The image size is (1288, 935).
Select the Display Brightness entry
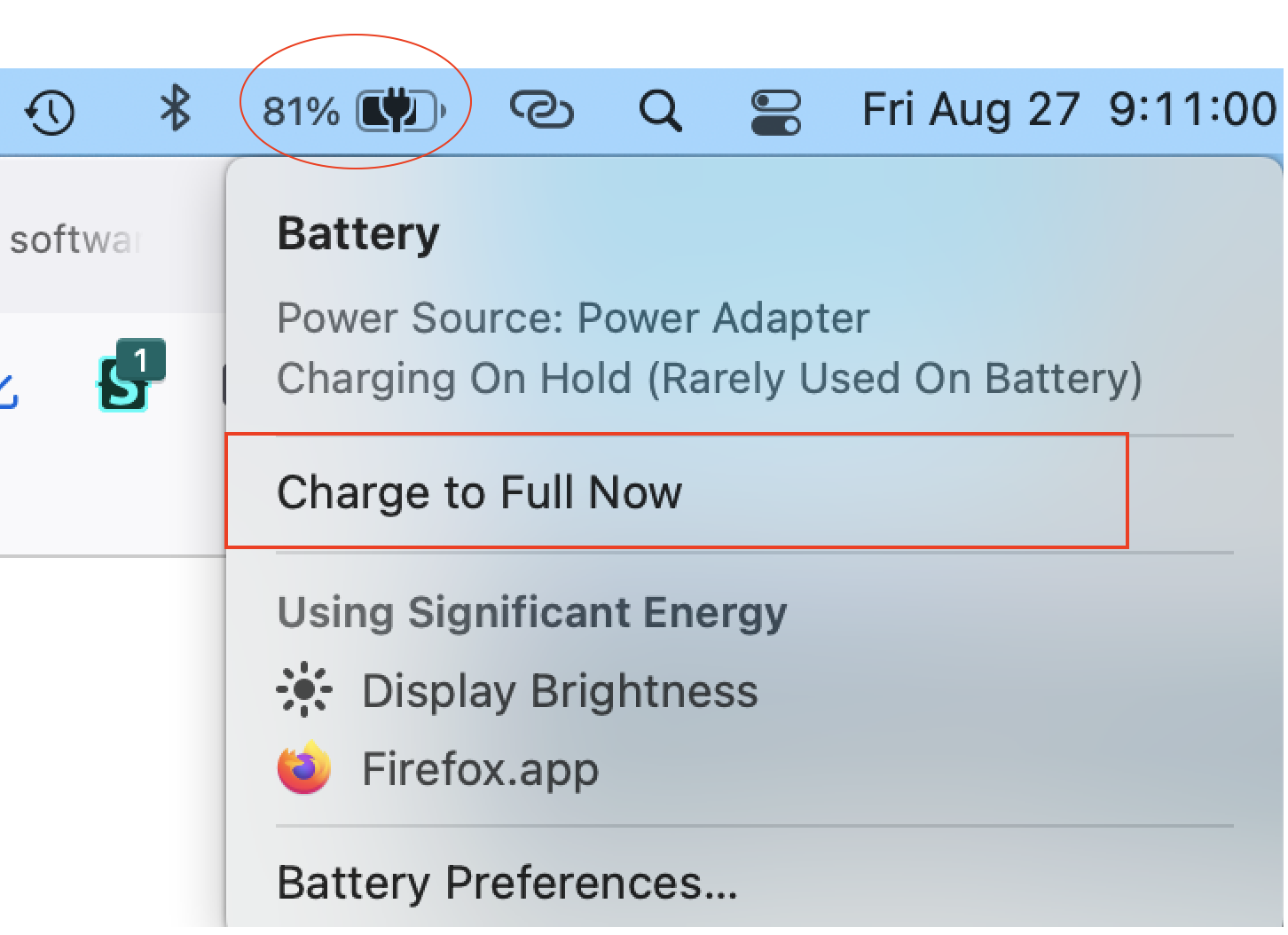click(x=560, y=691)
